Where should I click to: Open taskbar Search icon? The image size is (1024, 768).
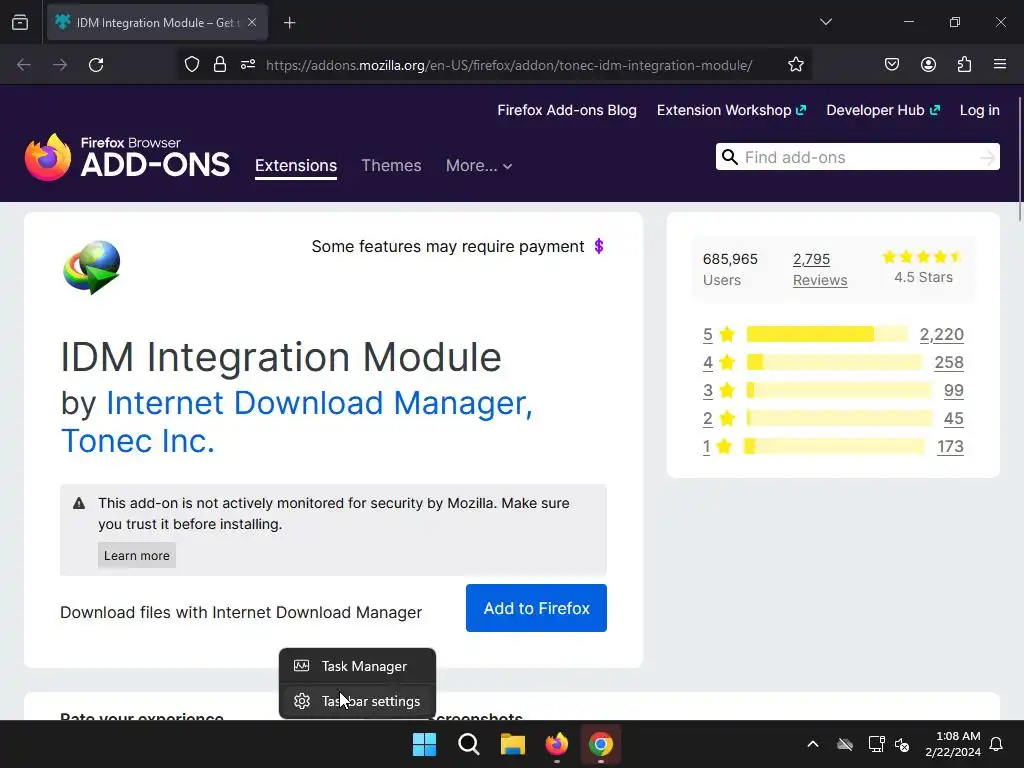pos(468,744)
